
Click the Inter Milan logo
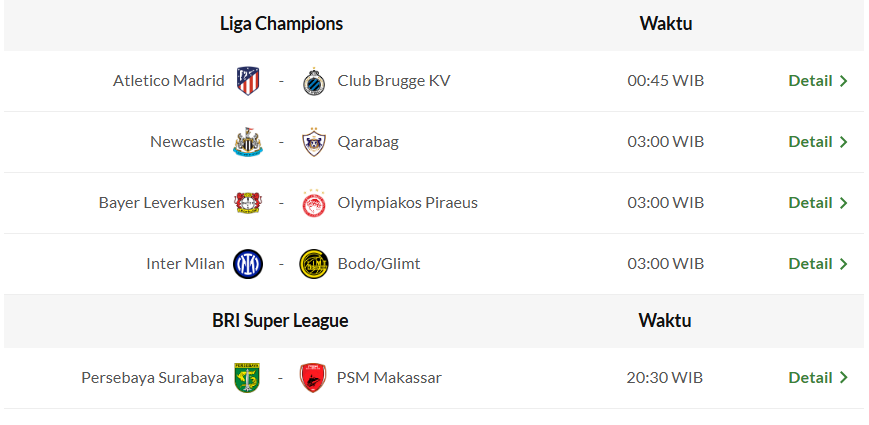(248, 264)
